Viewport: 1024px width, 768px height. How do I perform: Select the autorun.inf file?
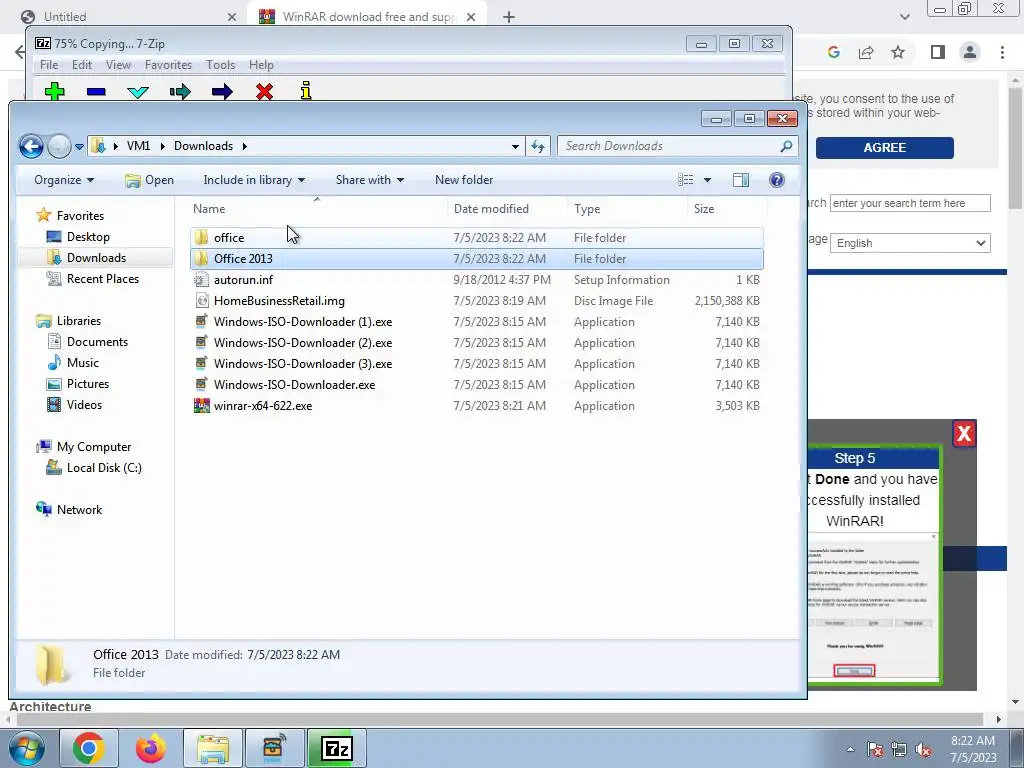[243, 280]
